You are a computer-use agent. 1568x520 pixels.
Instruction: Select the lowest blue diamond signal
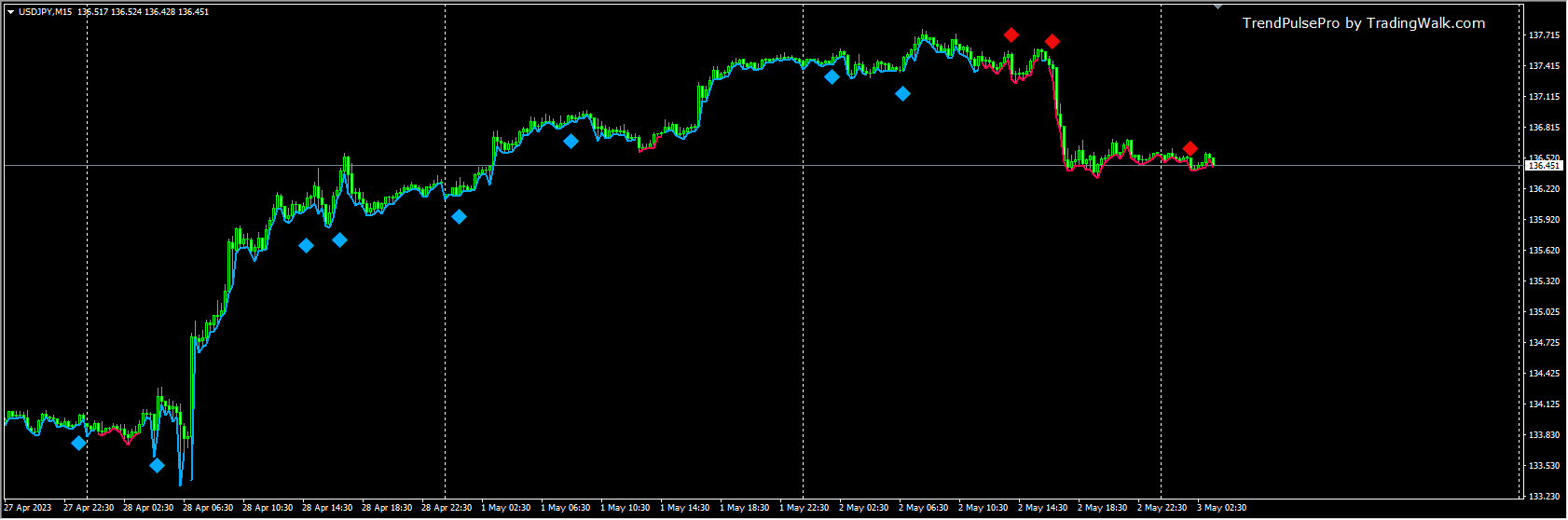(x=157, y=465)
